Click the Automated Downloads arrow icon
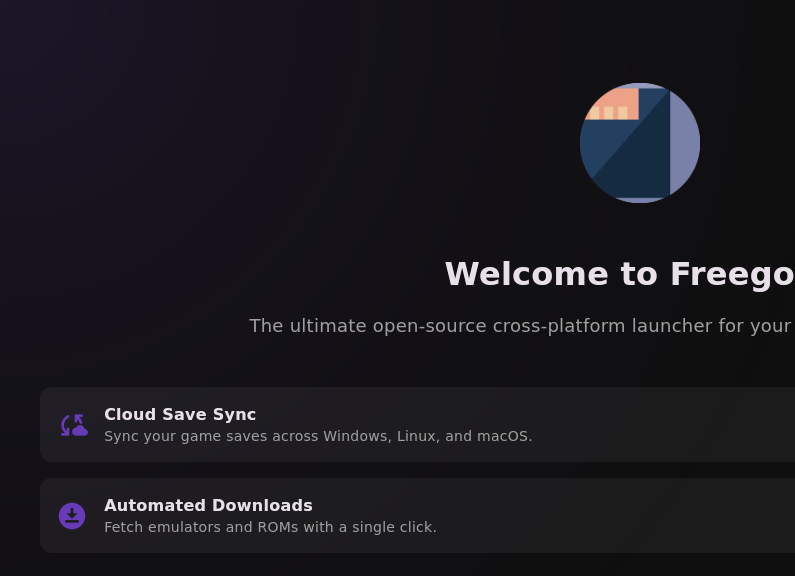Viewport: 795px width, 576px height. pyautogui.click(x=72, y=516)
